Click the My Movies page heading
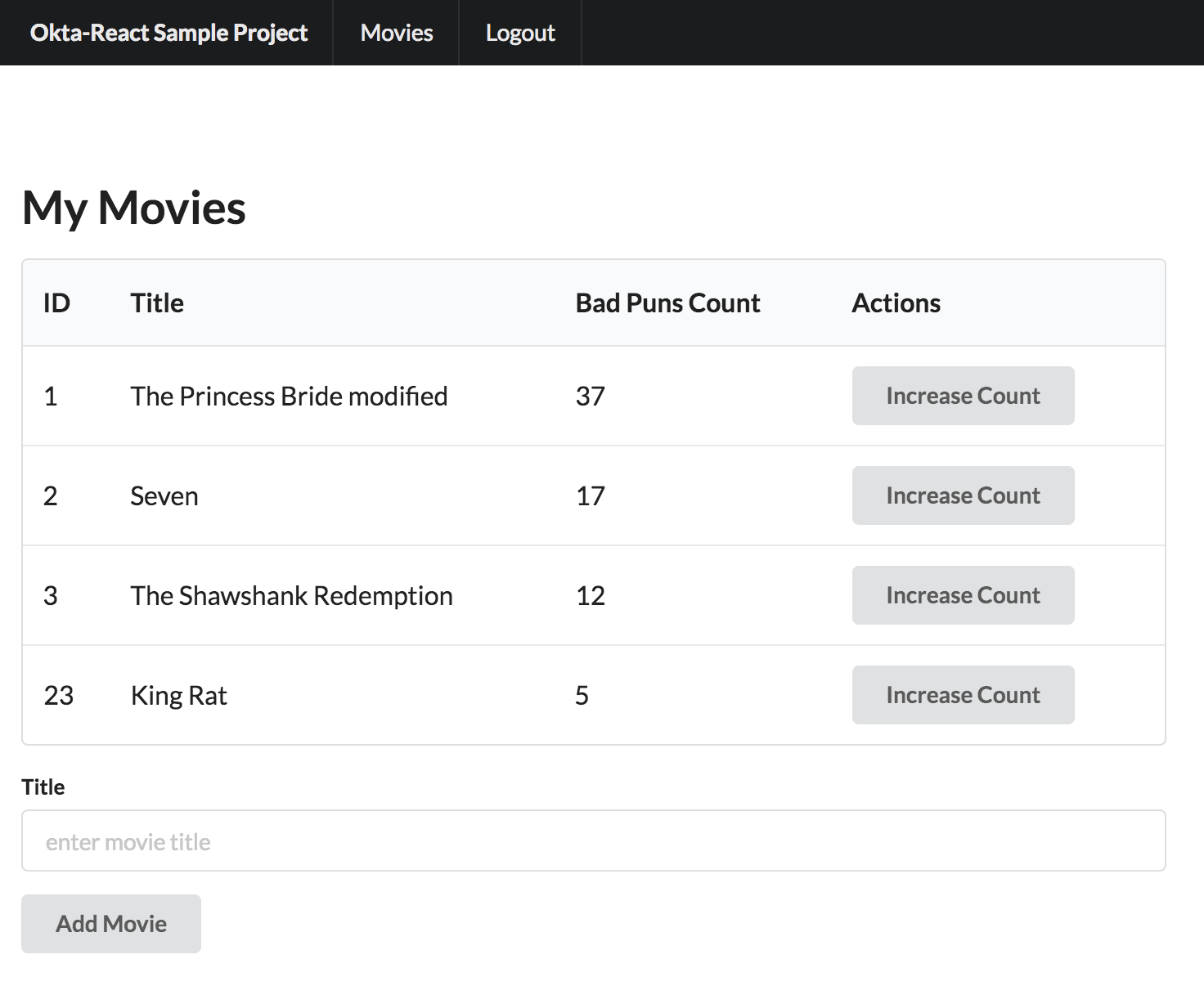Screen dimensions: 1204x986 coord(134,208)
